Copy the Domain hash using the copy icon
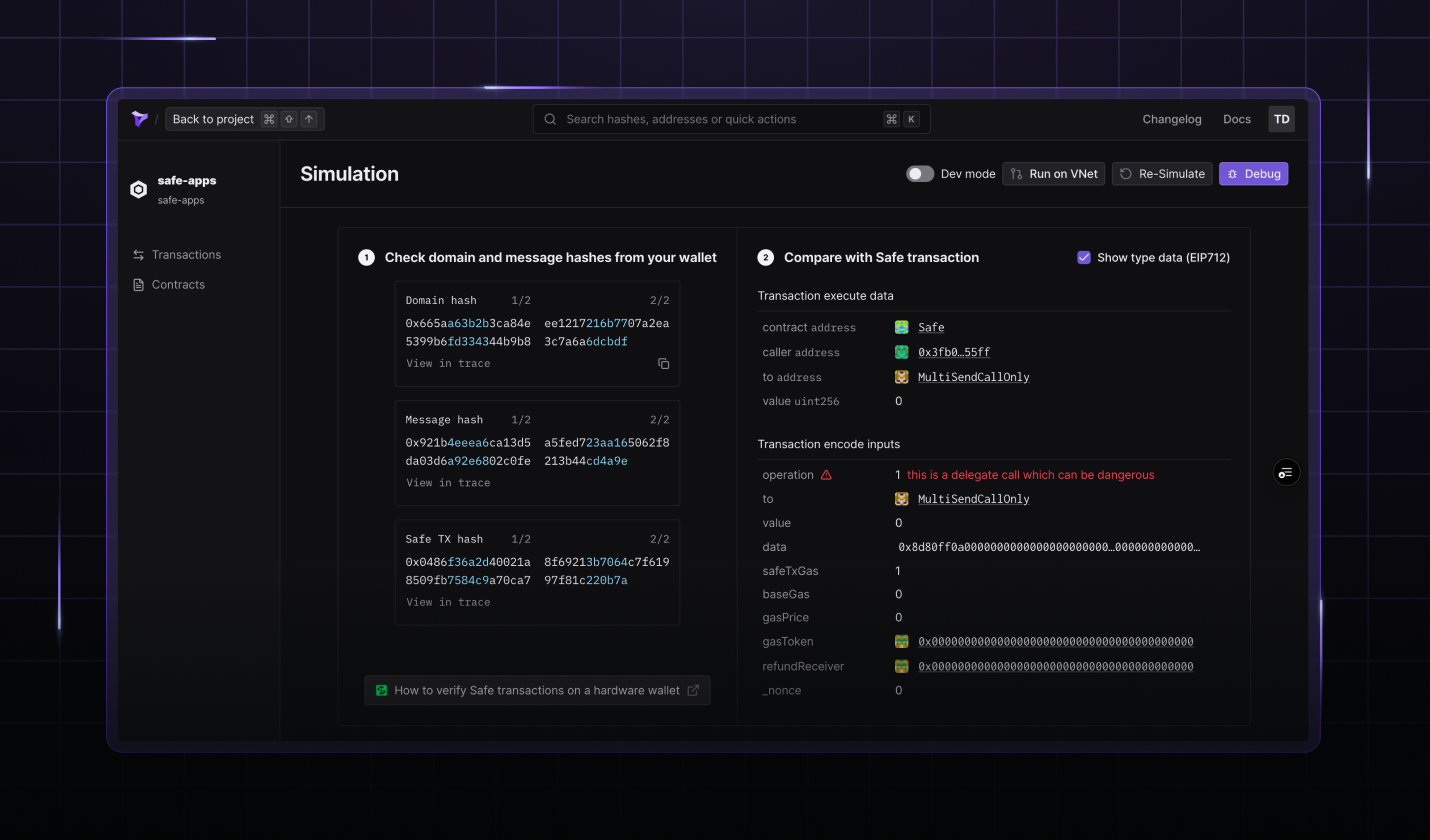 point(663,363)
